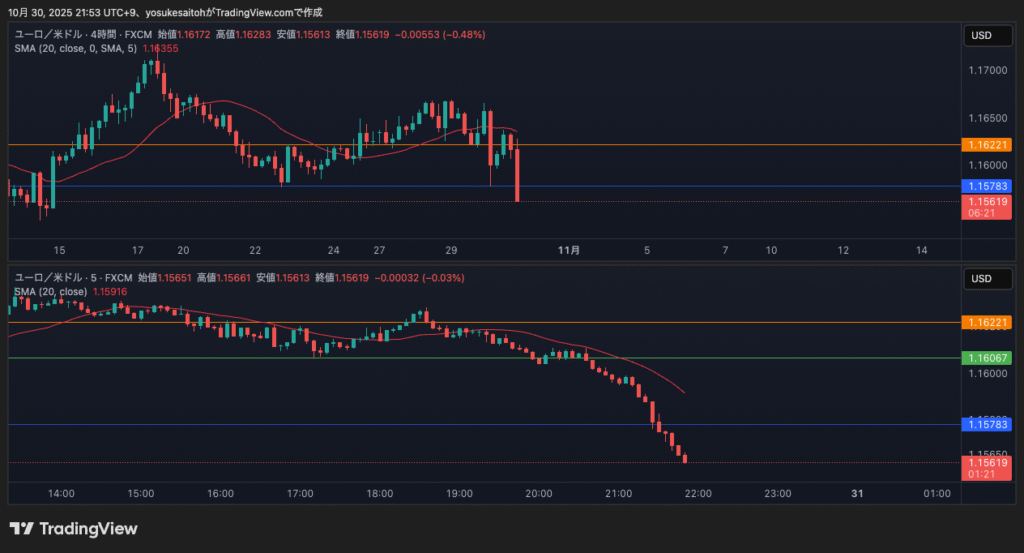The image size is (1024, 553).
Task: Click the blue 1.15783 price label in lower chart
Action: (x=987, y=425)
